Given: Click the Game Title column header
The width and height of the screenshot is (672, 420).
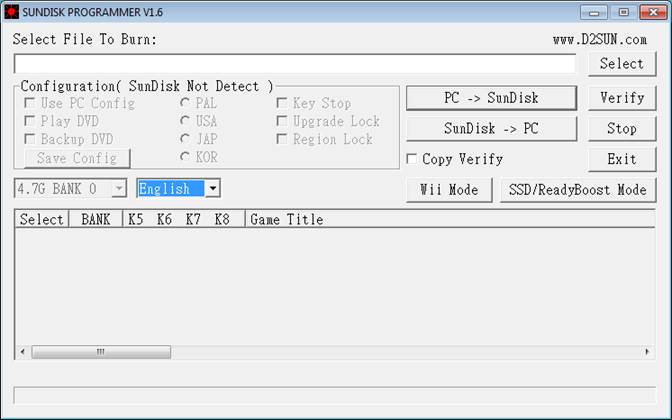Looking at the screenshot, I should [450, 219].
